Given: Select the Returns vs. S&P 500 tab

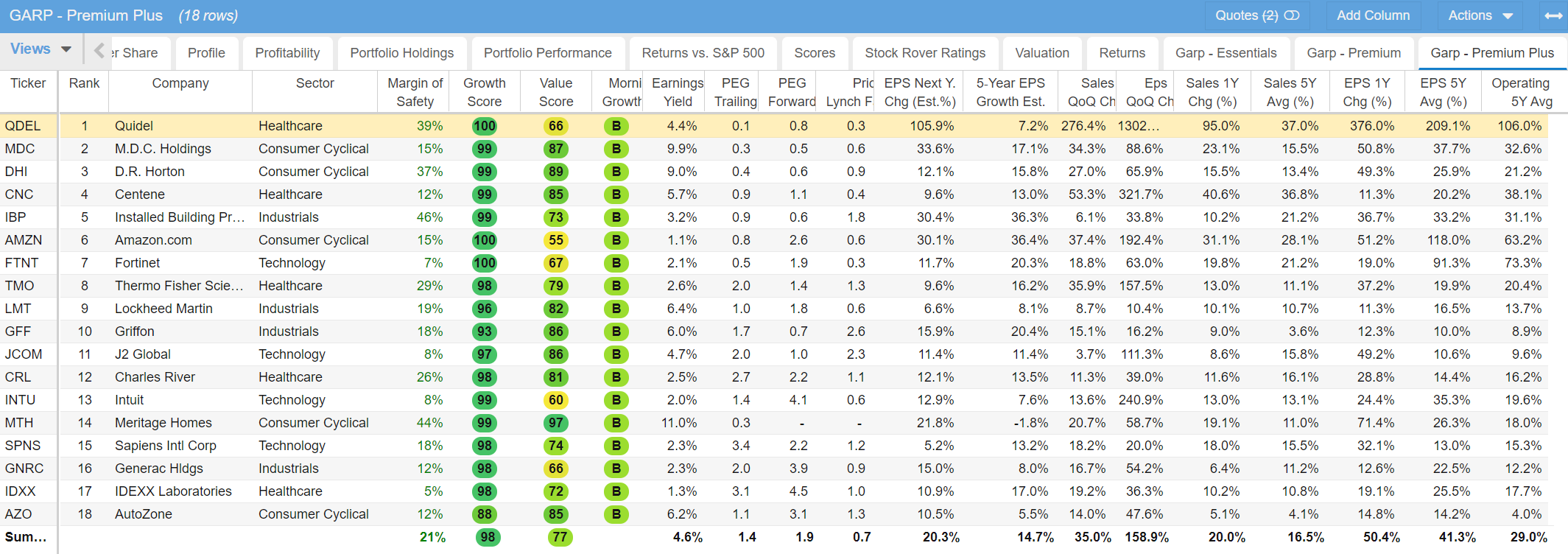Looking at the screenshot, I should click(703, 53).
